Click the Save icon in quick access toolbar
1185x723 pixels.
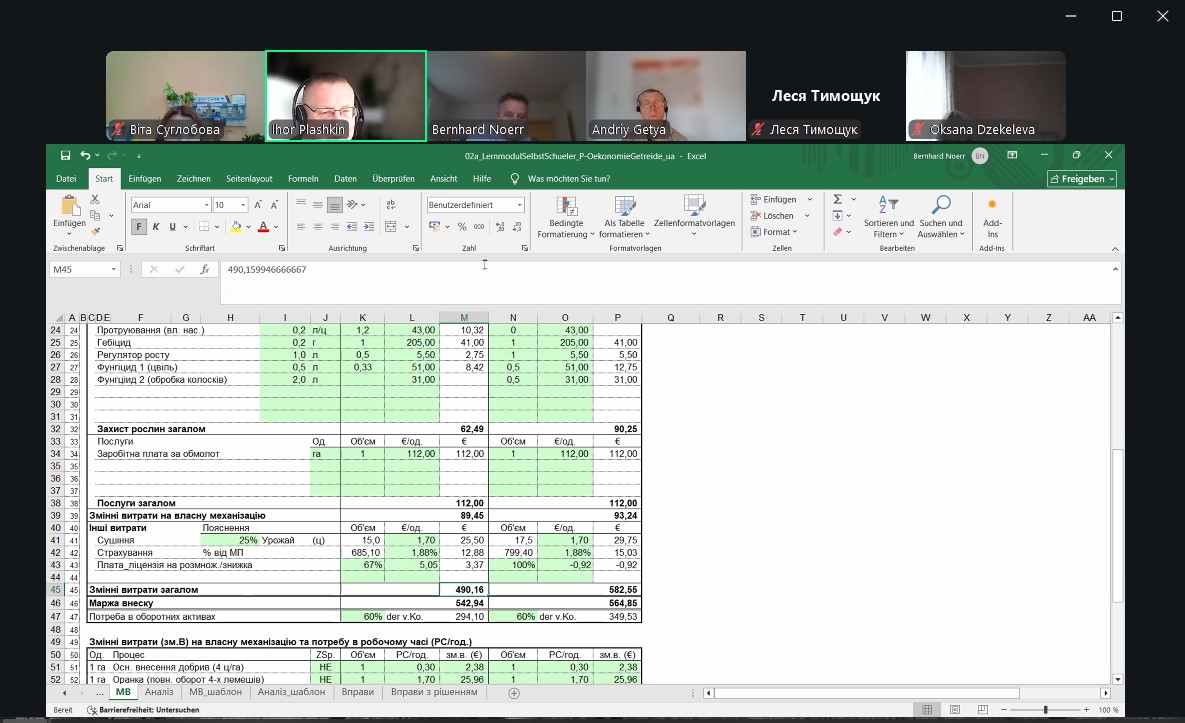pyautogui.click(x=65, y=156)
